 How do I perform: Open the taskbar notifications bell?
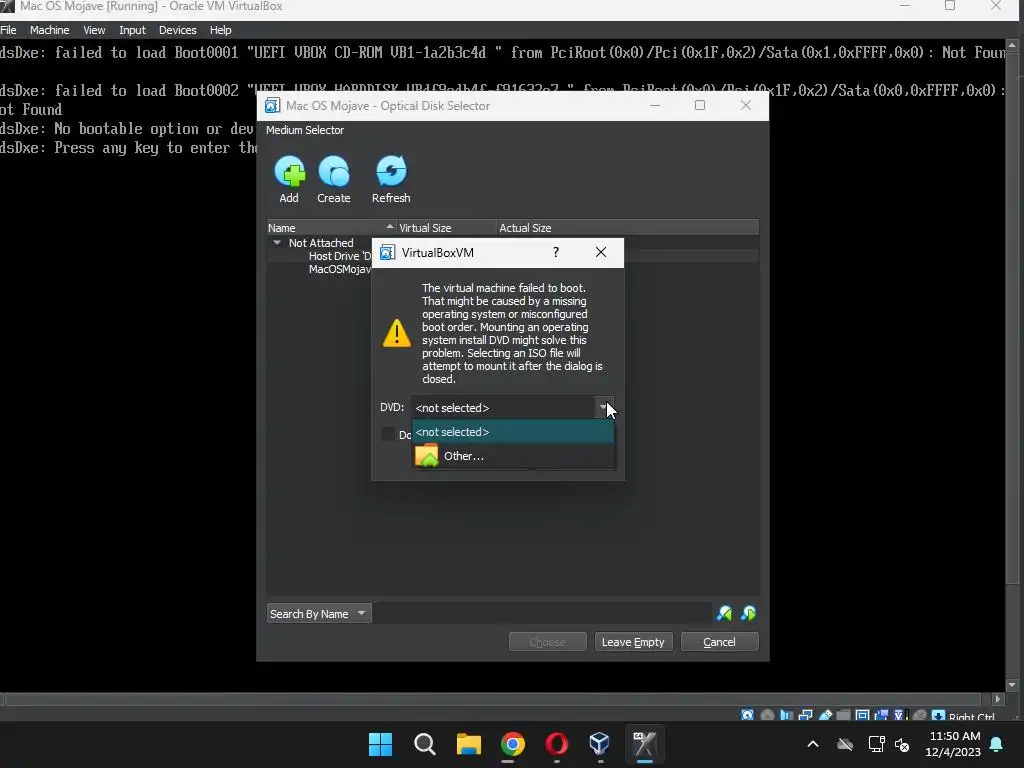click(997, 744)
